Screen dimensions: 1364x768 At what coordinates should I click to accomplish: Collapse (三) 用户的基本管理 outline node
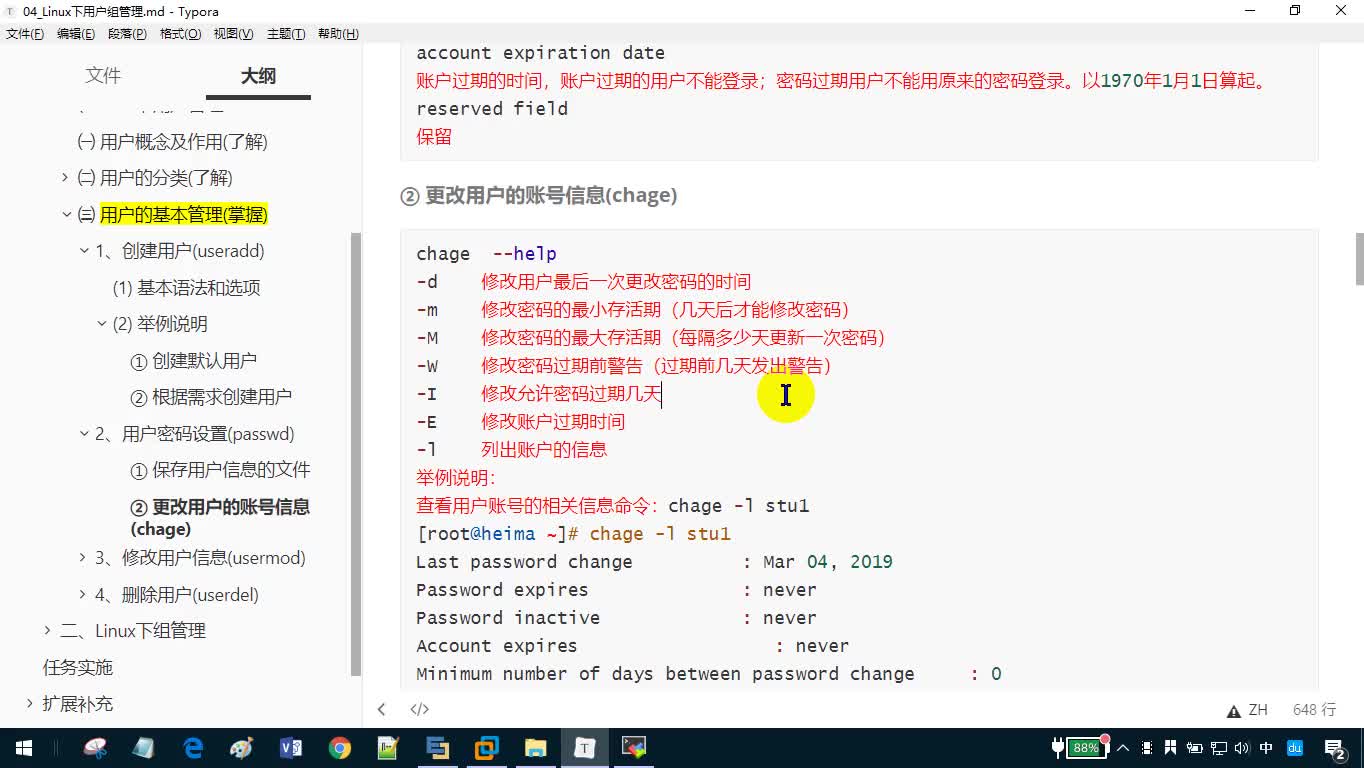[67, 215]
